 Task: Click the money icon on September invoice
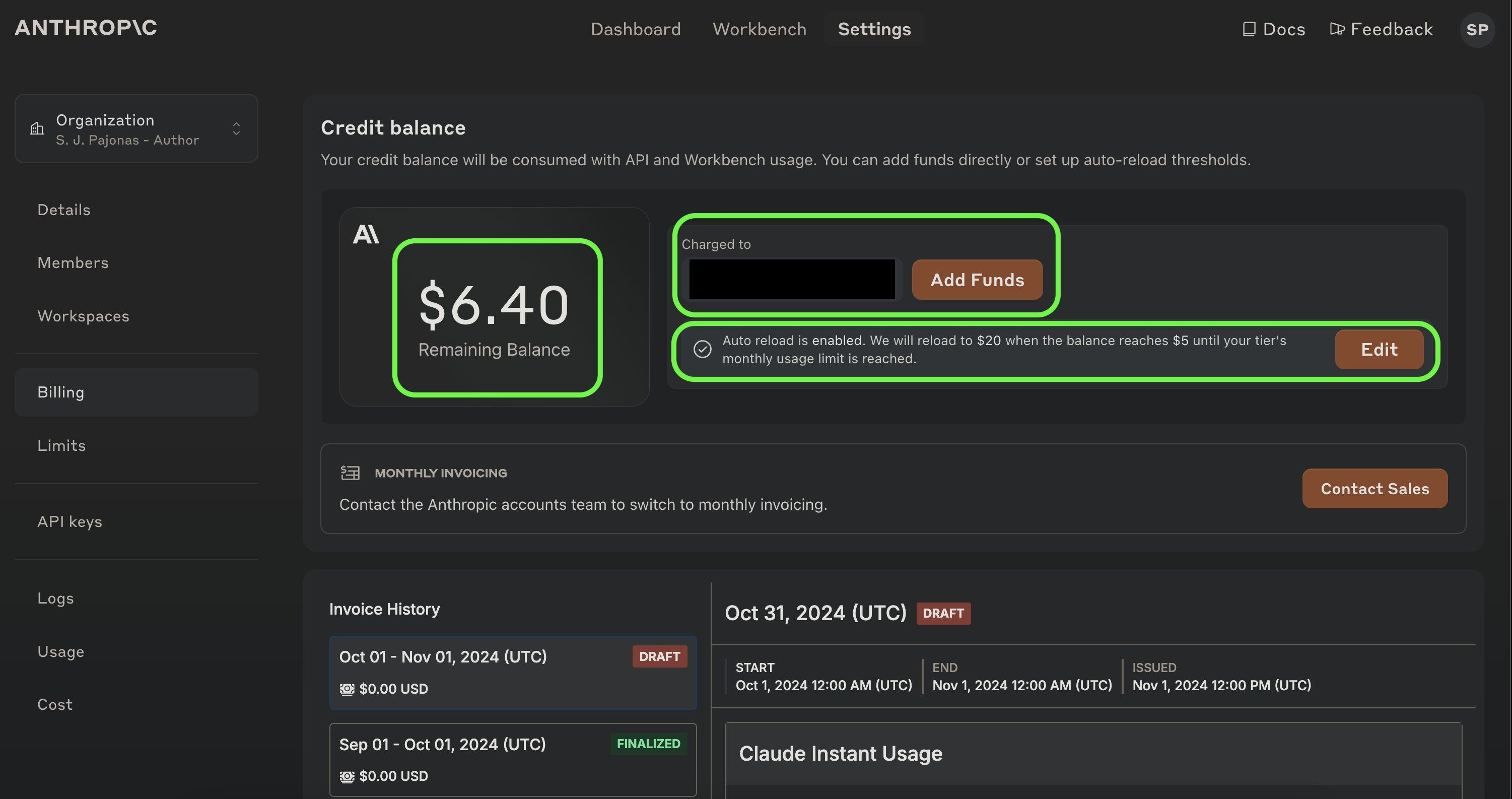point(347,777)
